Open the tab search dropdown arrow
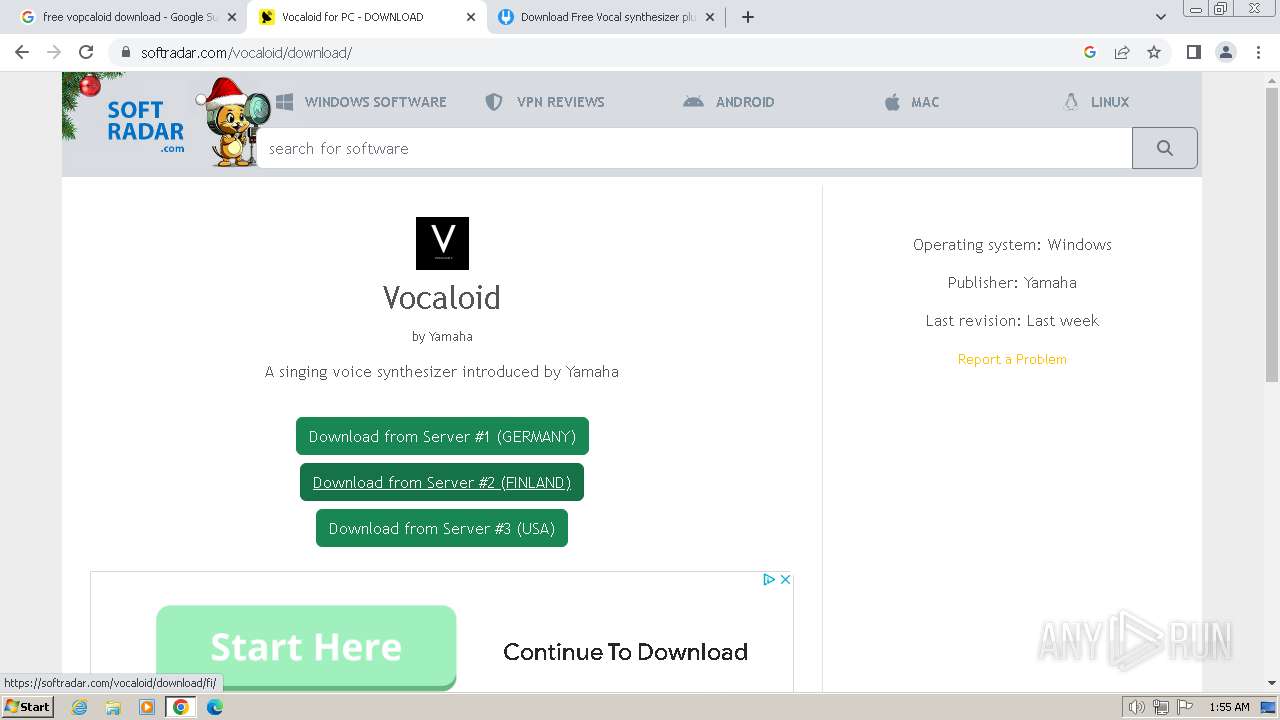Screen dimensions: 1280x720 [x=1161, y=17]
